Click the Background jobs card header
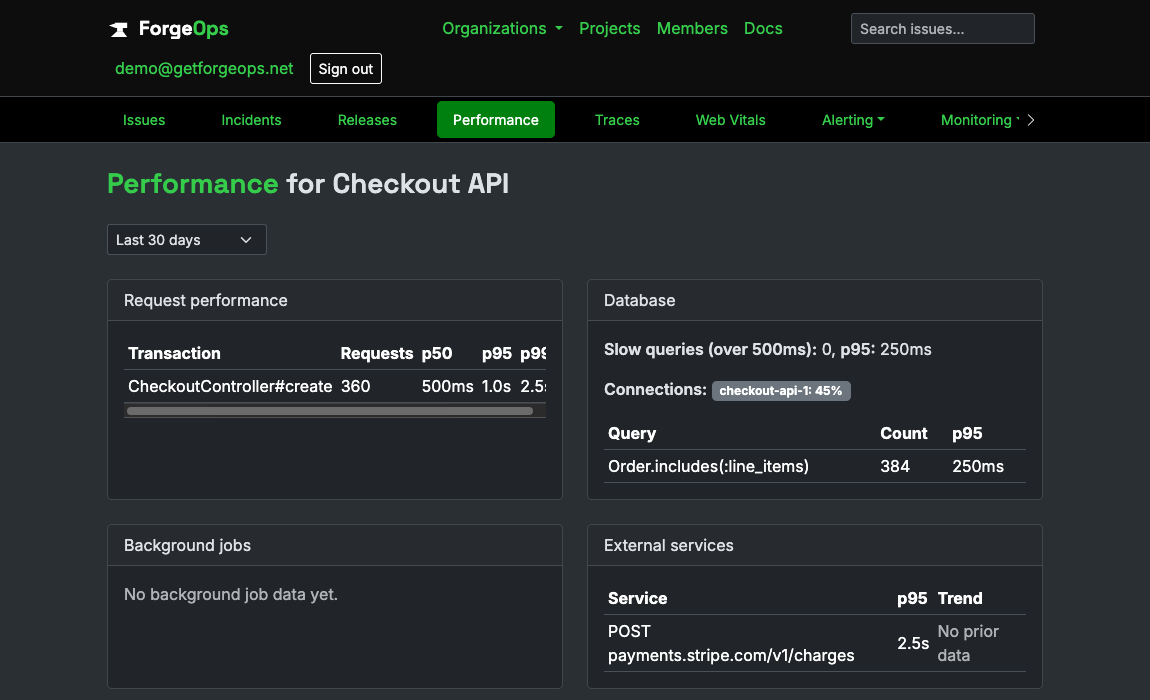1150x700 pixels. pyautogui.click(x=335, y=545)
